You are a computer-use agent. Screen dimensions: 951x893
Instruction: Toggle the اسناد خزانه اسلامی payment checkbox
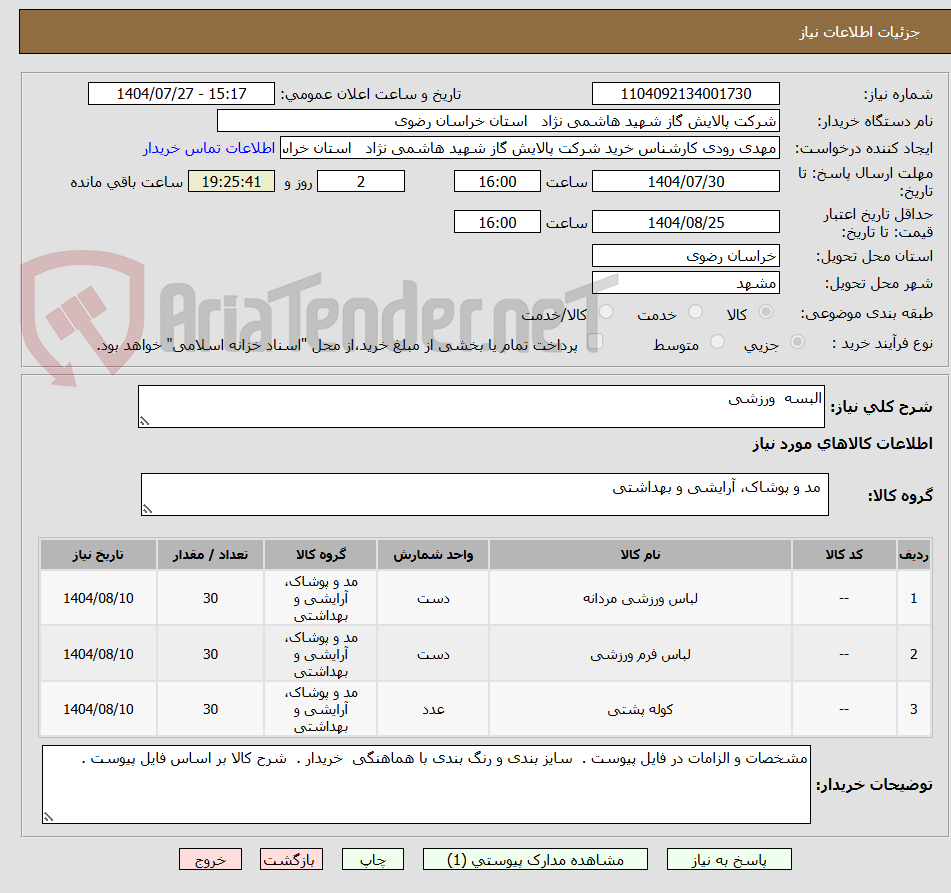point(596,342)
